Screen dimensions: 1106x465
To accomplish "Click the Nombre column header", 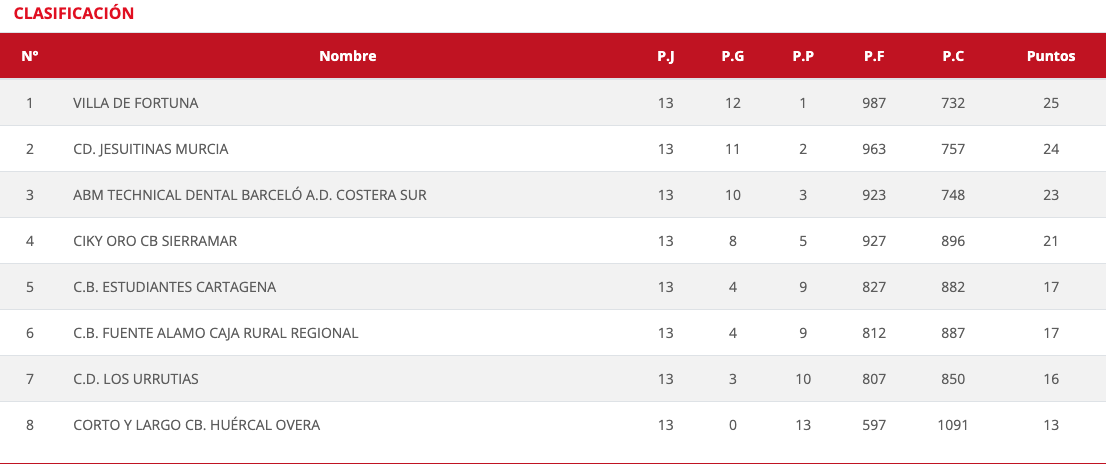I will click(348, 56).
